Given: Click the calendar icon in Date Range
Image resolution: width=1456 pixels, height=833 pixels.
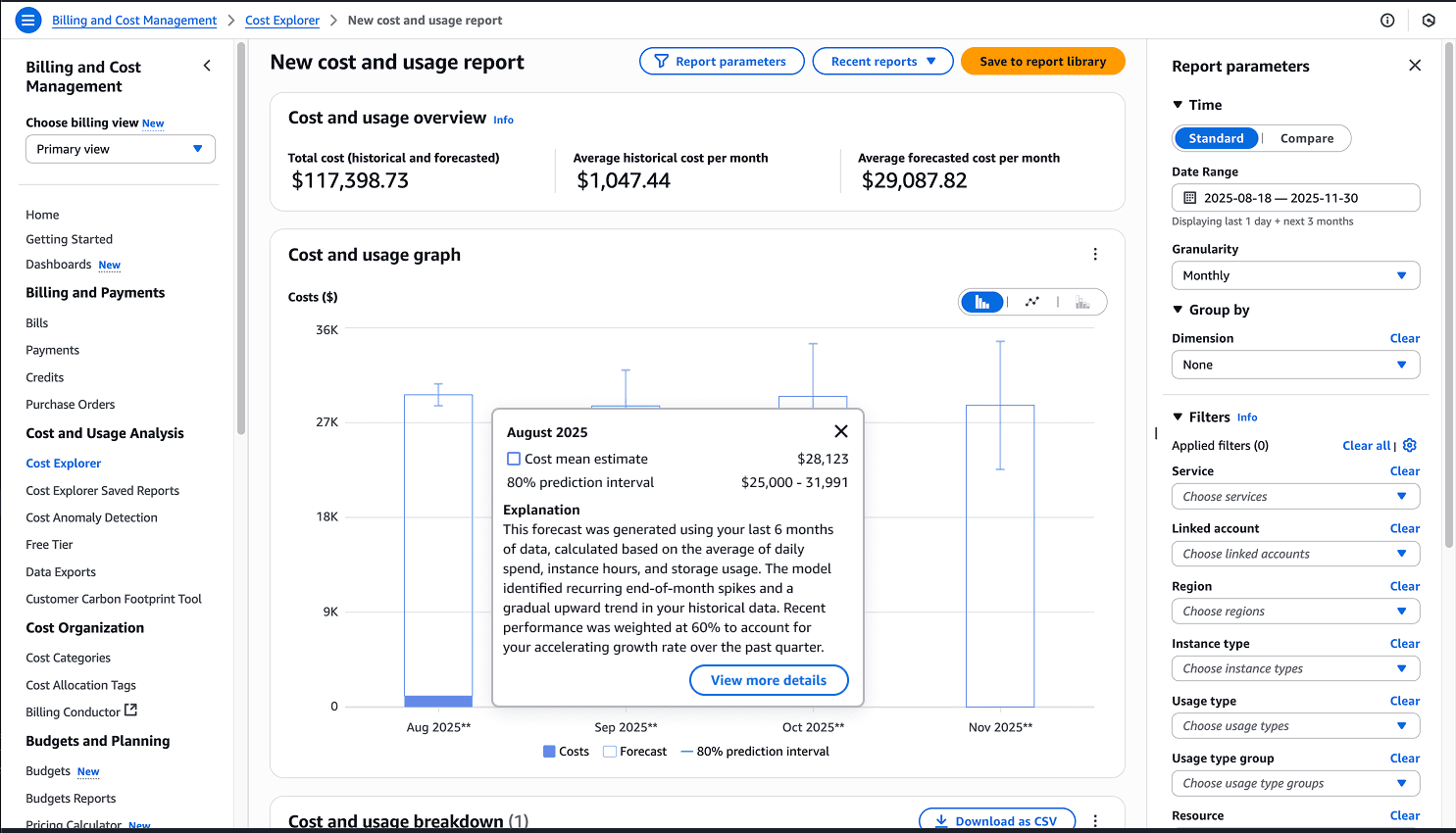Looking at the screenshot, I should click(1190, 198).
